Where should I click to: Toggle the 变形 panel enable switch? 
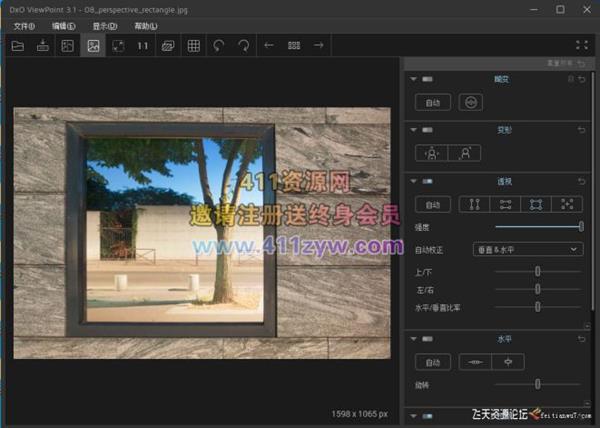tap(428, 130)
